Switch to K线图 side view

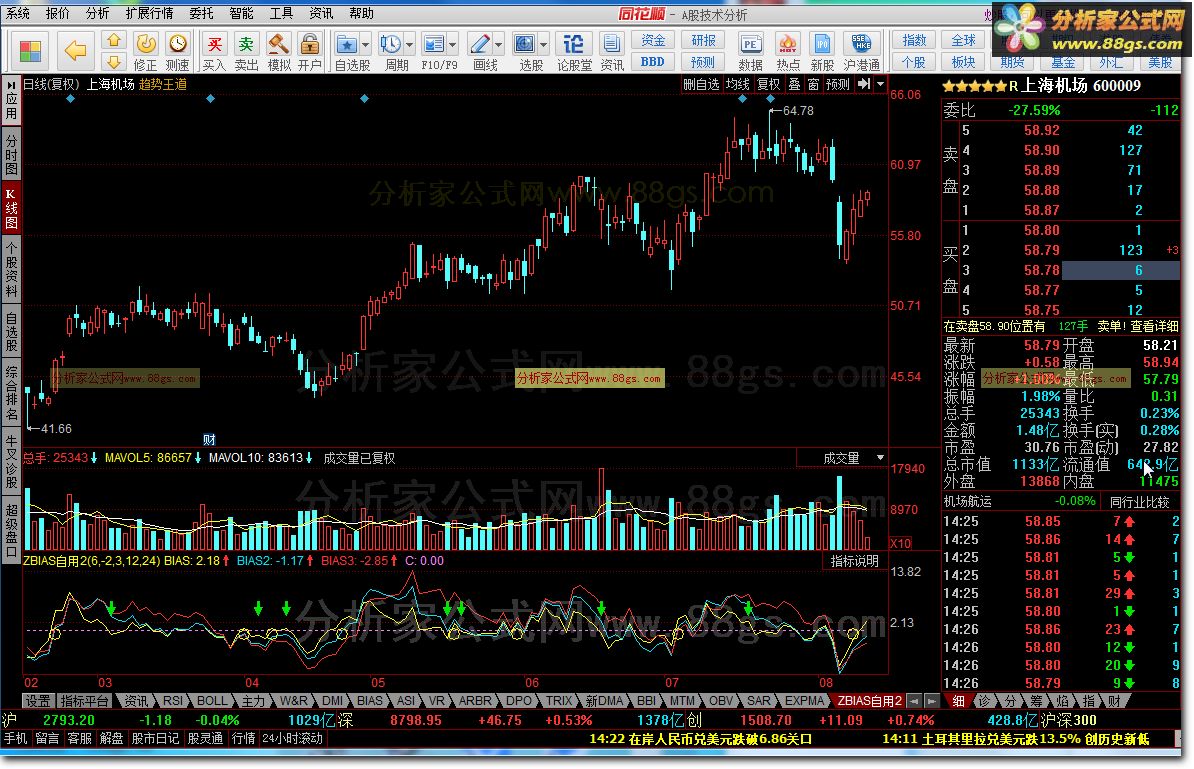[x=11, y=208]
